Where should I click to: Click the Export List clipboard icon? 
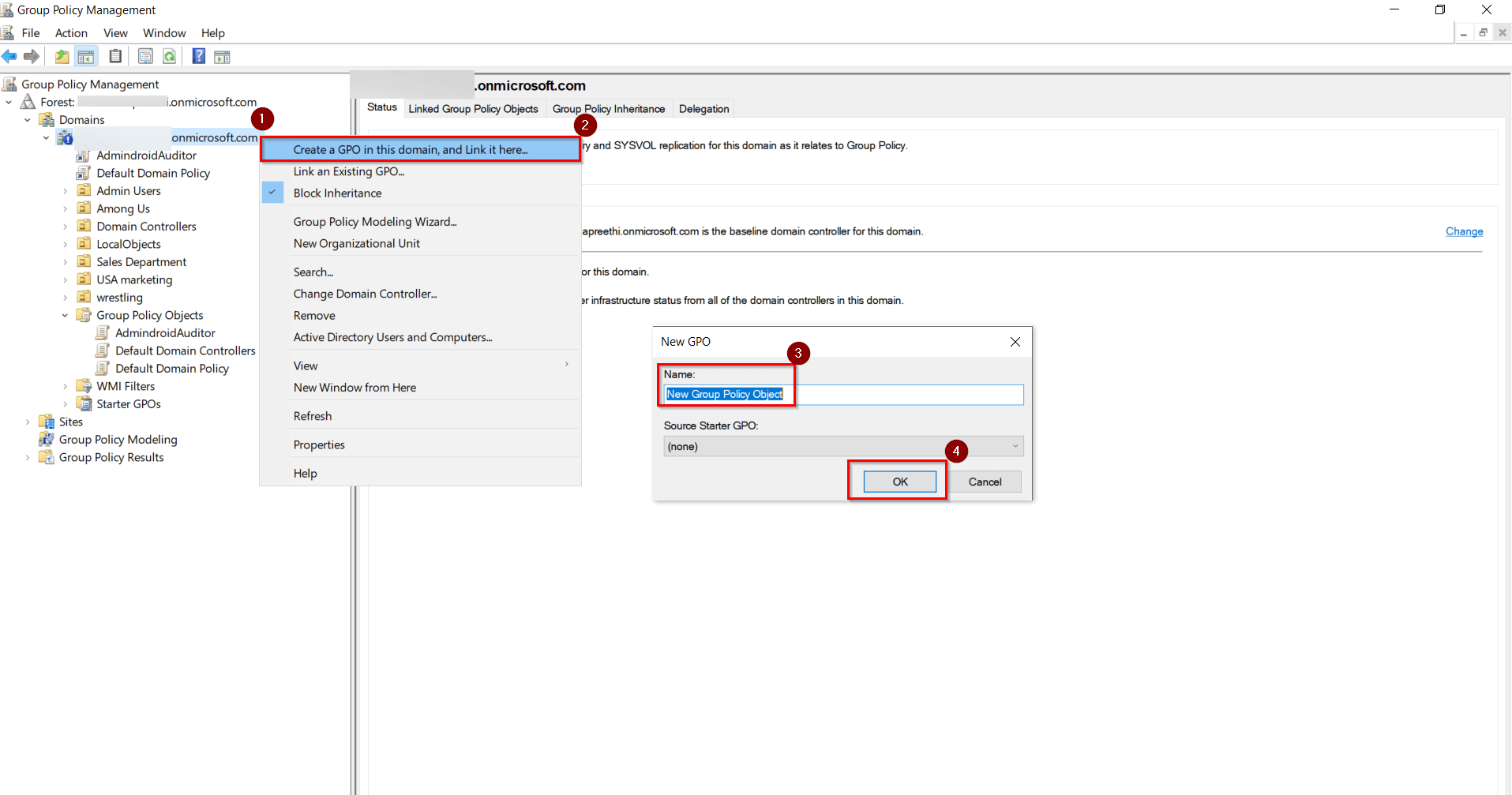tap(115, 56)
